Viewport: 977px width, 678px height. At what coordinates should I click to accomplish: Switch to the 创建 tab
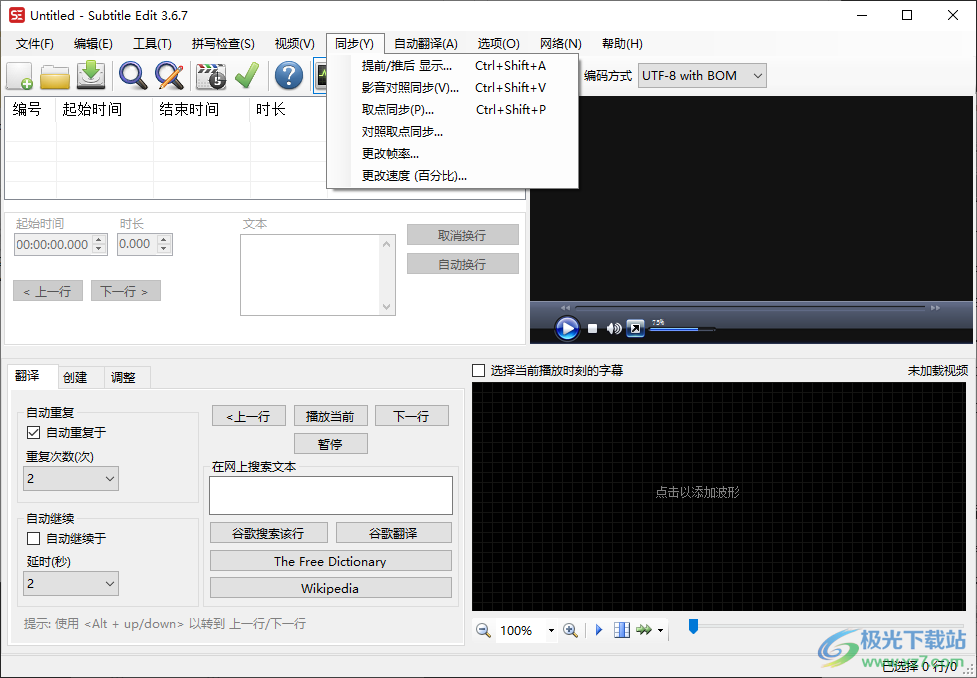pyautogui.click(x=75, y=378)
